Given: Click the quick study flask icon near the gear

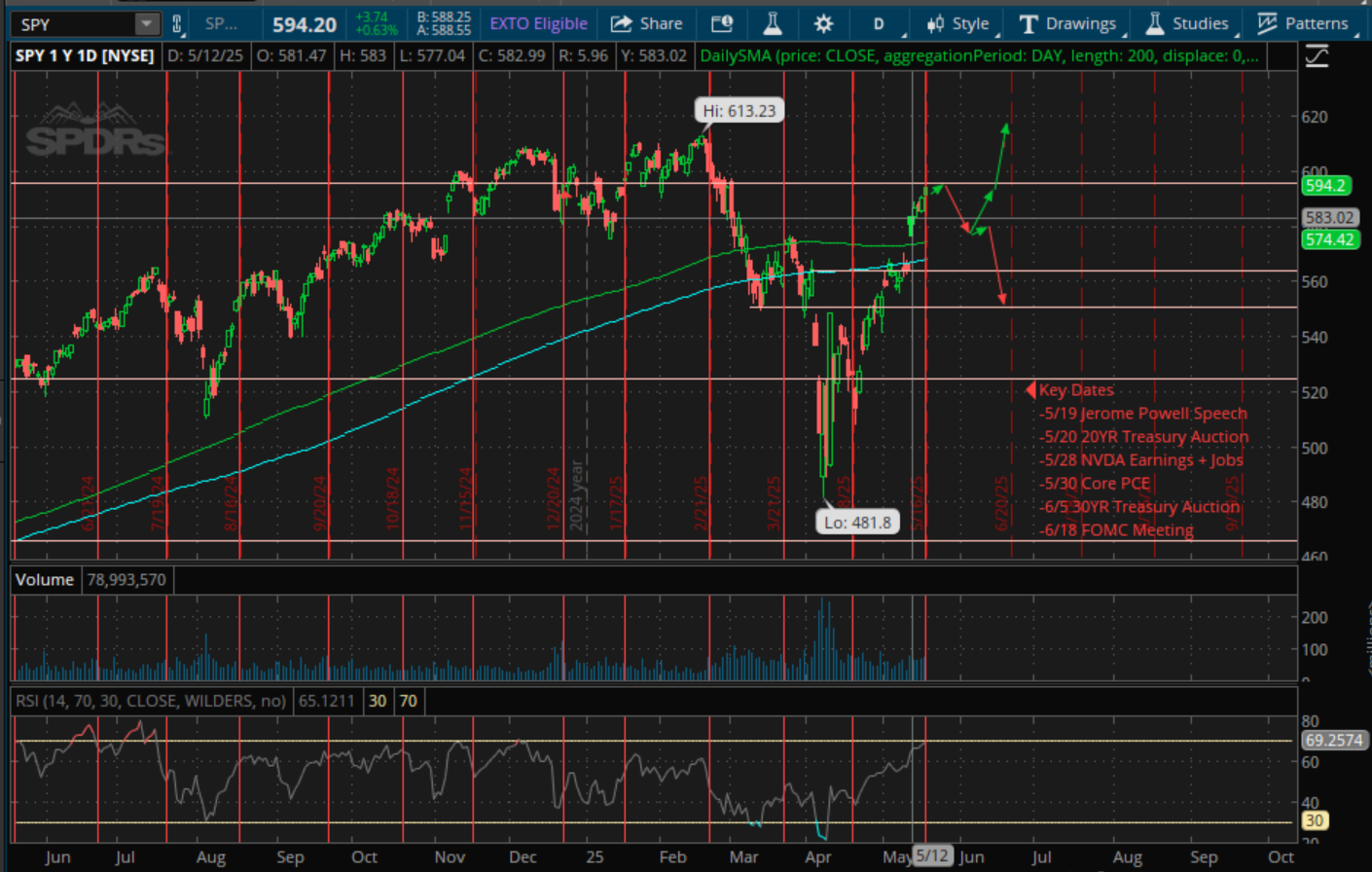Looking at the screenshot, I should tap(773, 23).
